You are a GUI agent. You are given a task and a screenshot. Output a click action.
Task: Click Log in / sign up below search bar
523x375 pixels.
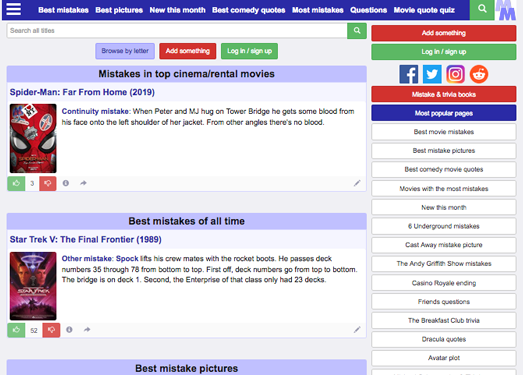pyautogui.click(x=249, y=51)
